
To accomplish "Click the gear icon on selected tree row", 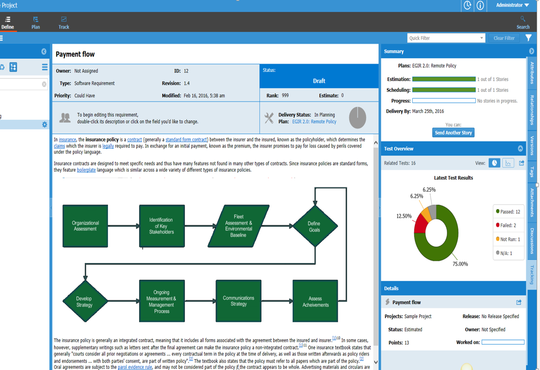I will pyautogui.click(x=44, y=124).
